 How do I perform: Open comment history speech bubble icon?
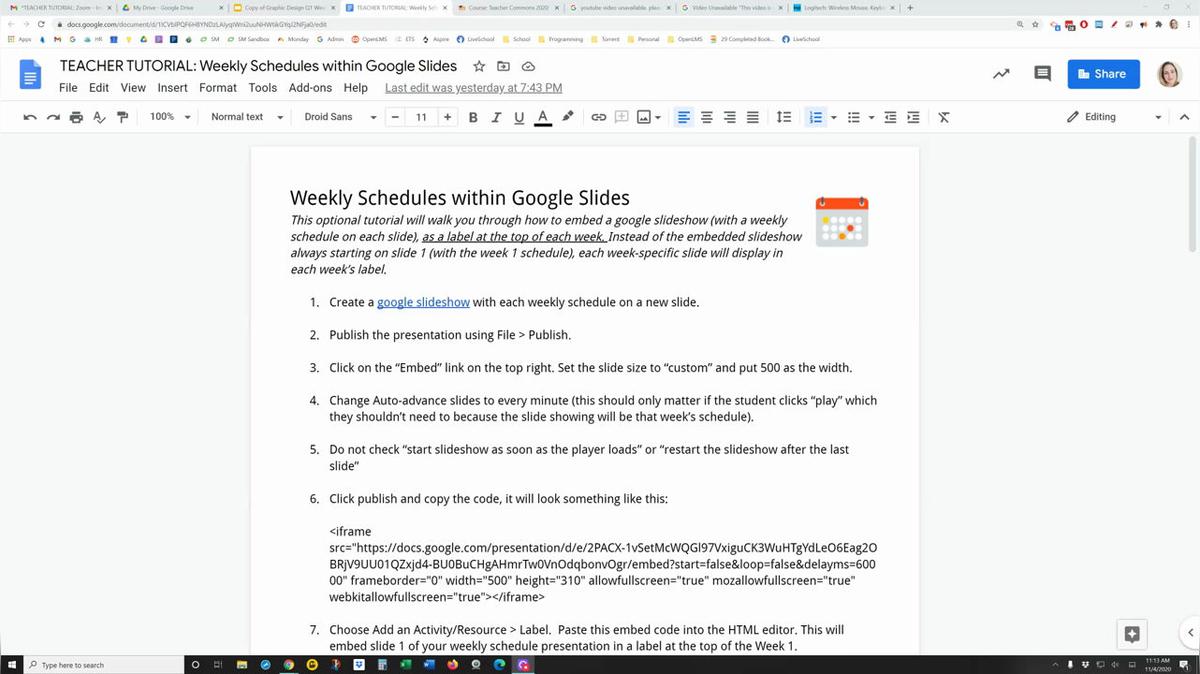pyautogui.click(x=1042, y=74)
